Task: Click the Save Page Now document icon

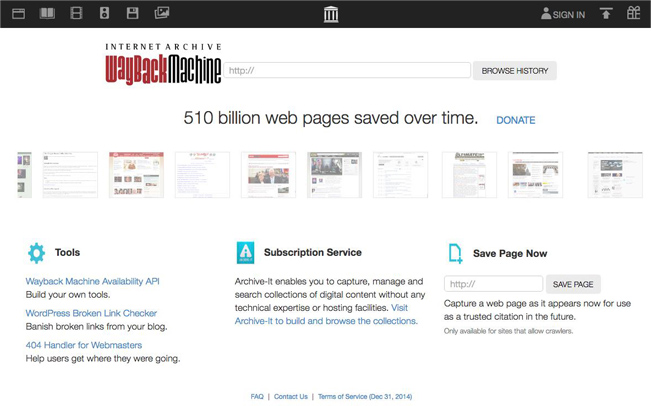Action: coord(455,253)
